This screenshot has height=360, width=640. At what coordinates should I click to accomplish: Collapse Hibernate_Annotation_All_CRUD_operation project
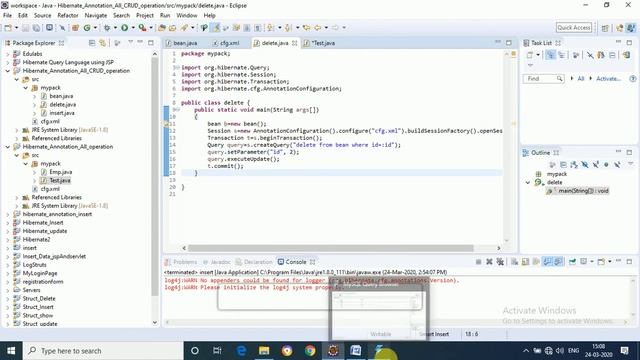pos(8,71)
